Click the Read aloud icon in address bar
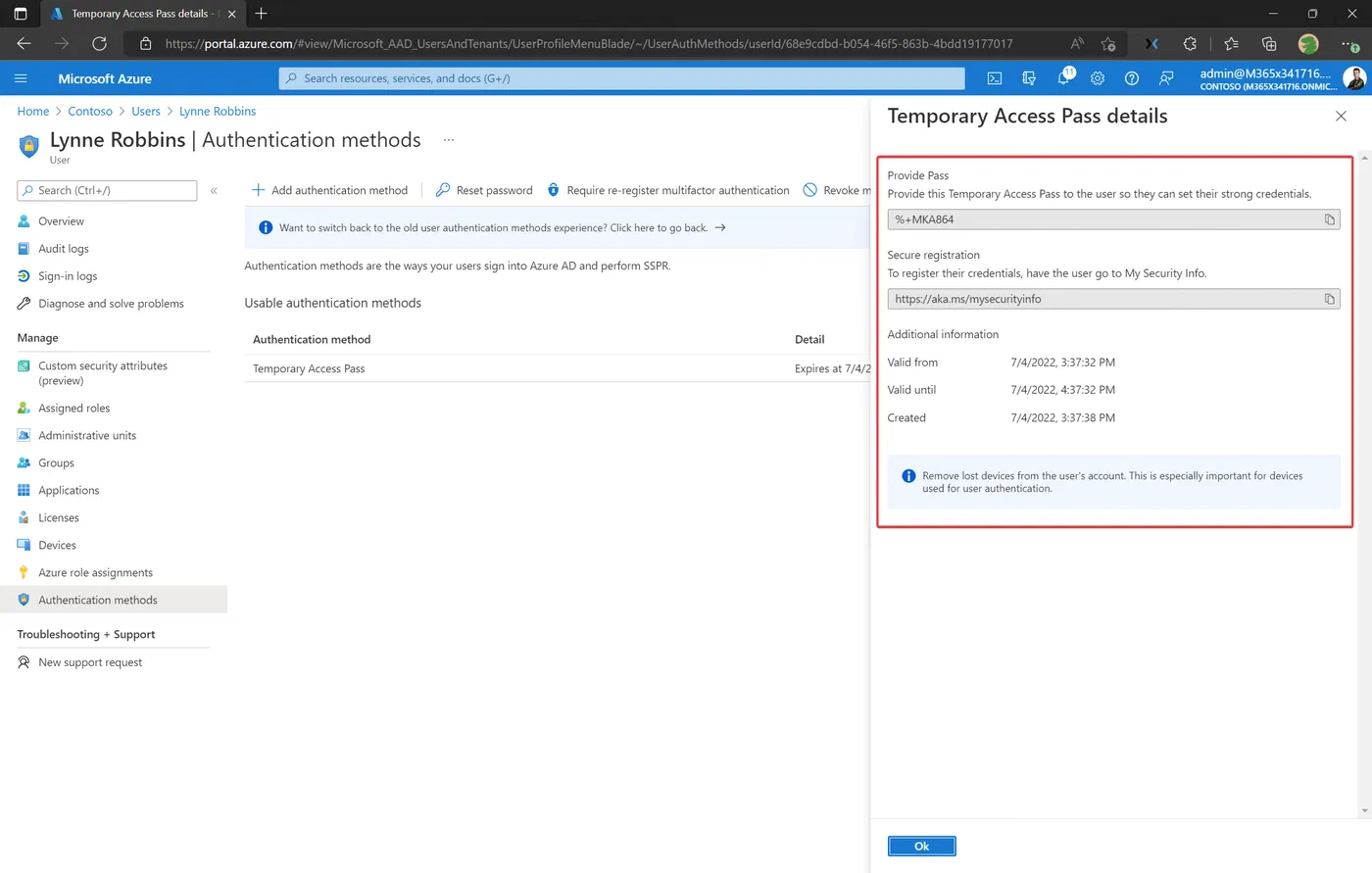The height and width of the screenshot is (873, 1372). 1077,44
